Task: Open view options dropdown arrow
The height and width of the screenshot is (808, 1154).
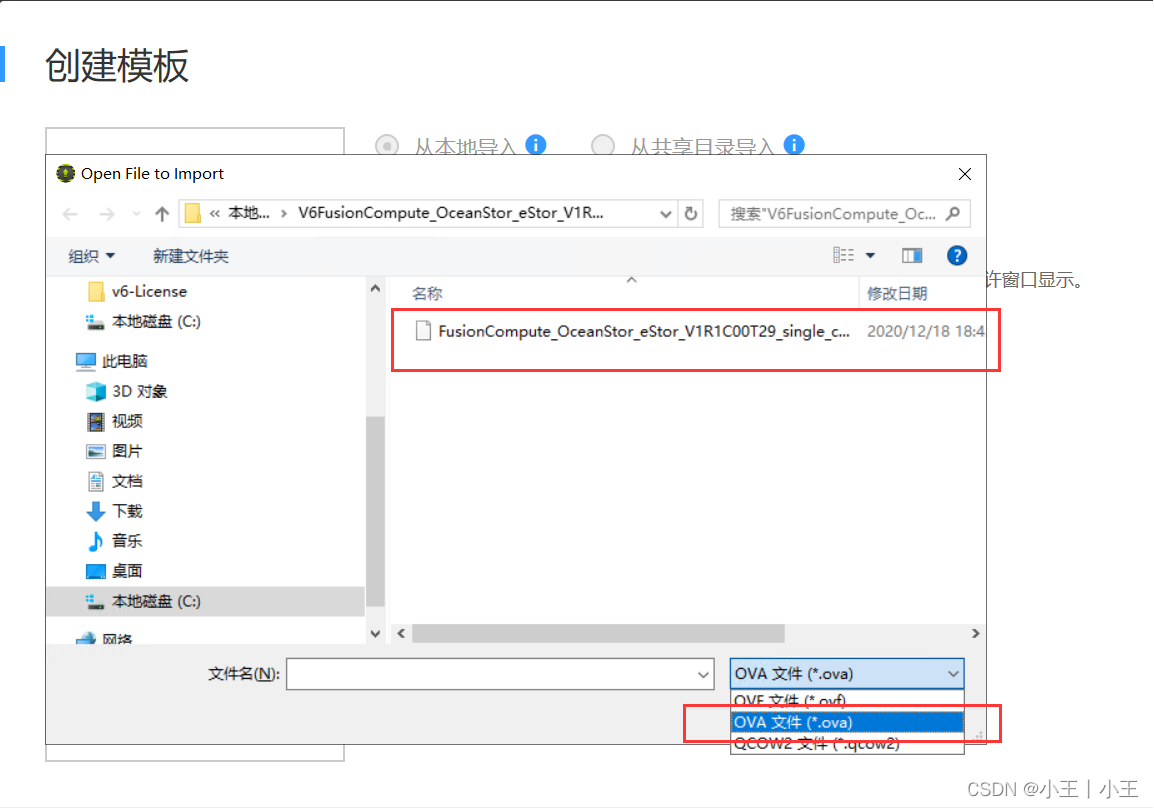Action: [x=871, y=256]
